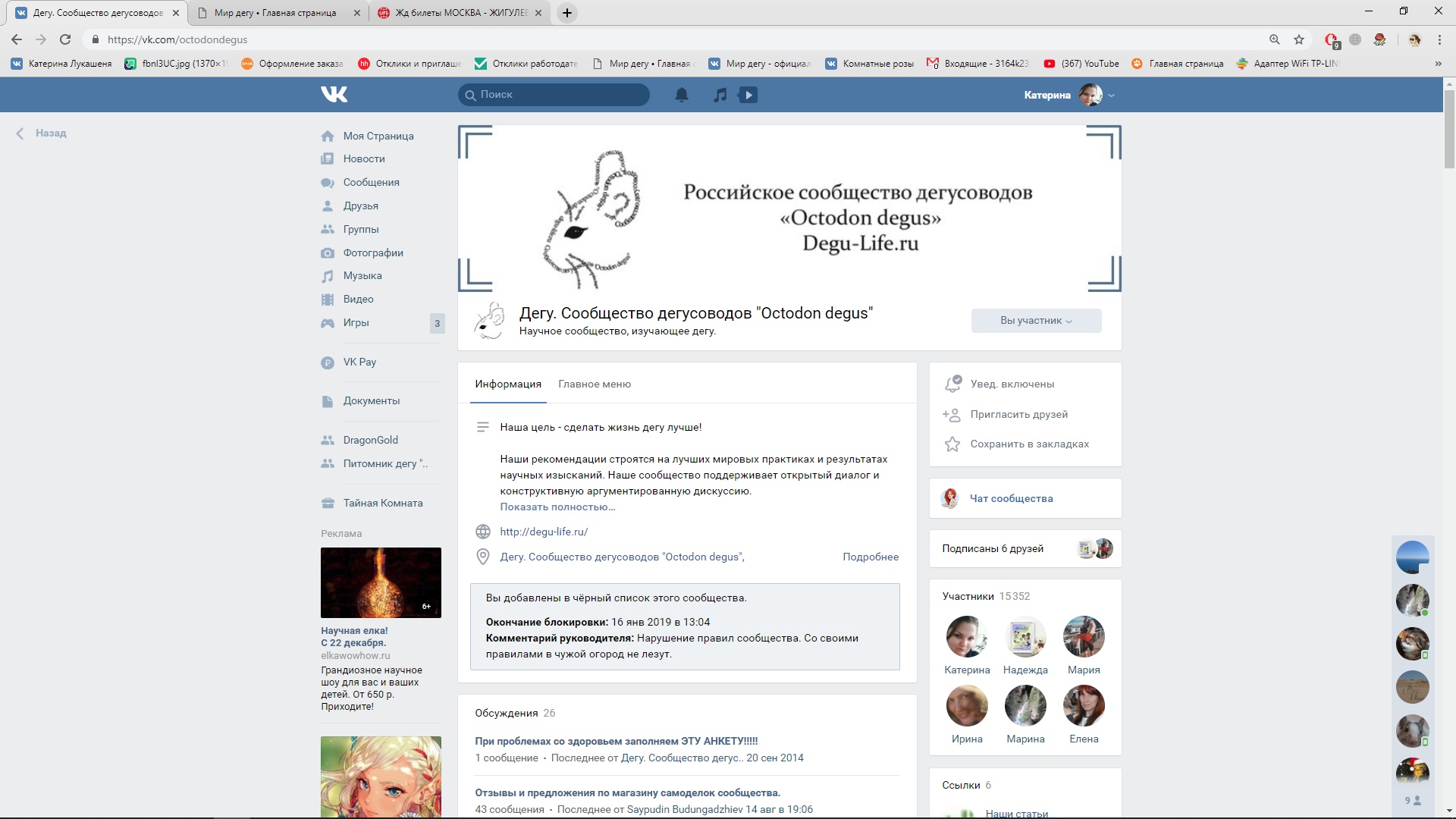Viewport: 1456px width, 819px height.
Task: Open the DragonGold group shortcut
Action: (x=371, y=441)
